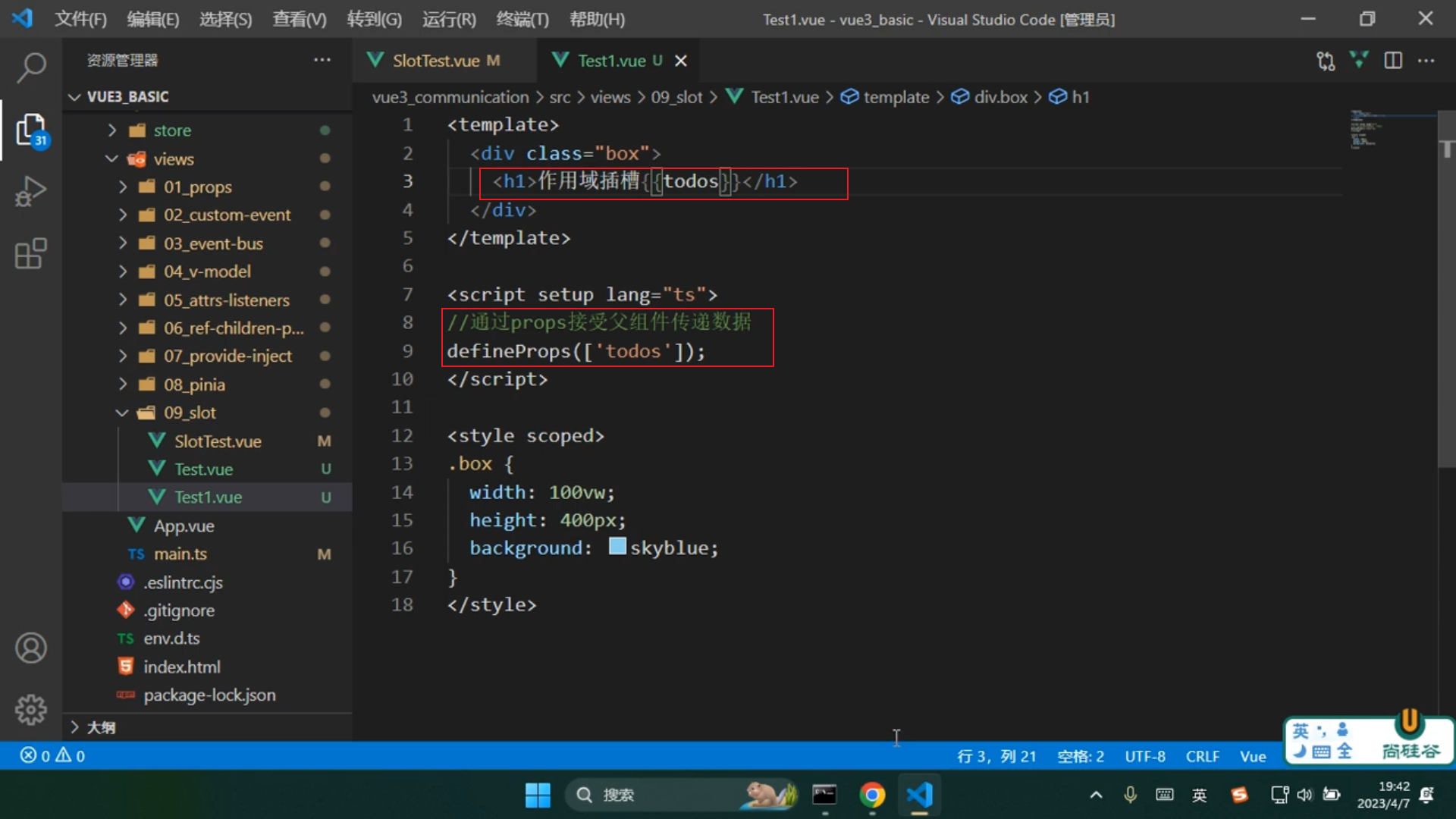This screenshot has width=1456, height=819.
Task: Change language mode Vue in status bar
Action: (x=1253, y=756)
